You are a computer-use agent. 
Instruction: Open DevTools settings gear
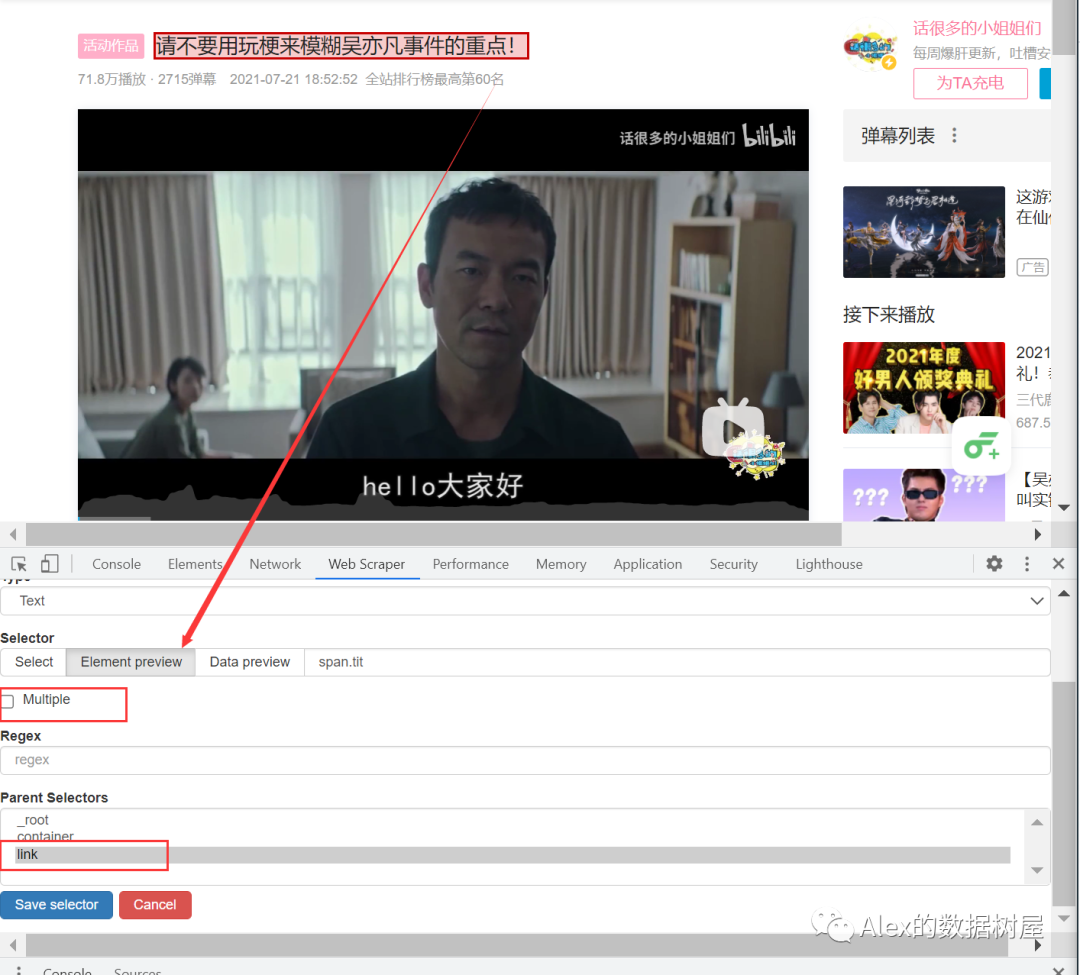994,564
